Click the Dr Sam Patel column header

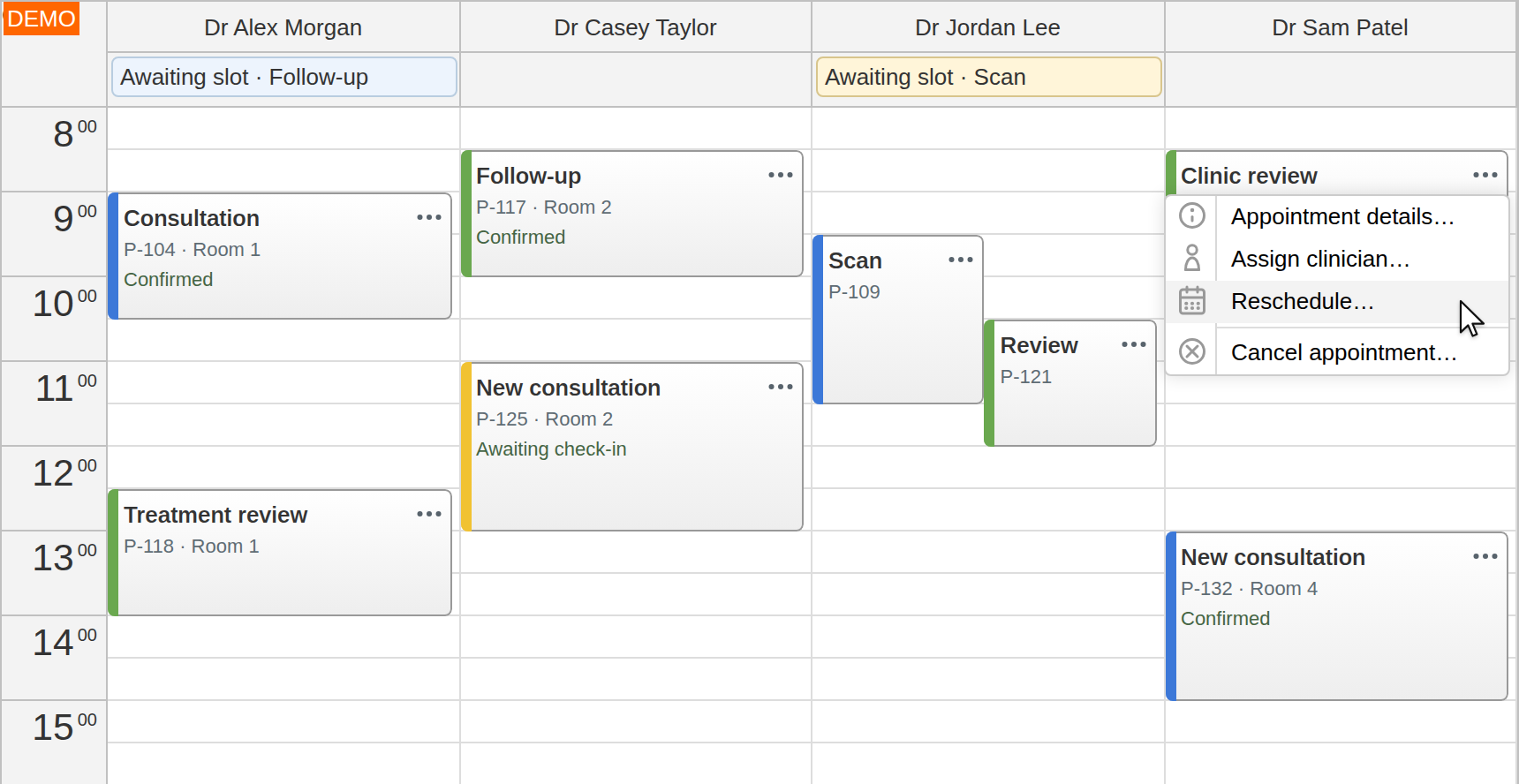pos(1340,27)
